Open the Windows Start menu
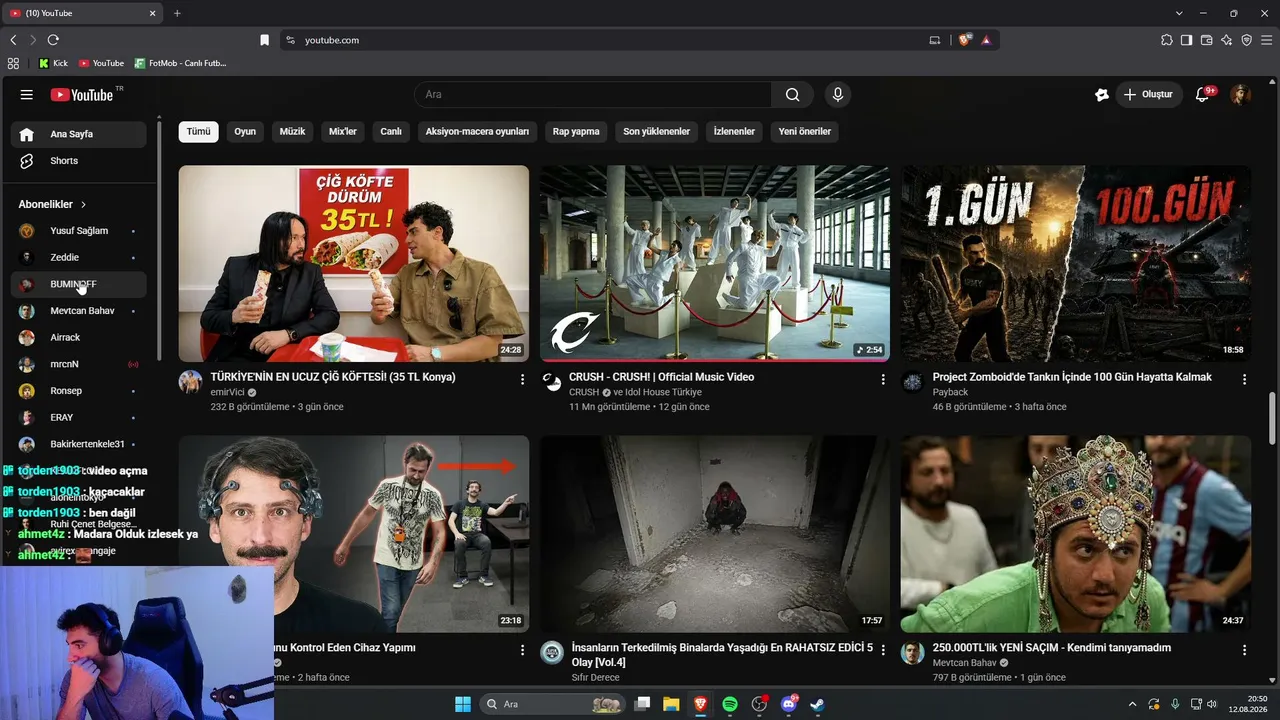The width and height of the screenshot is (1280, 720). (x=463, y=704)
